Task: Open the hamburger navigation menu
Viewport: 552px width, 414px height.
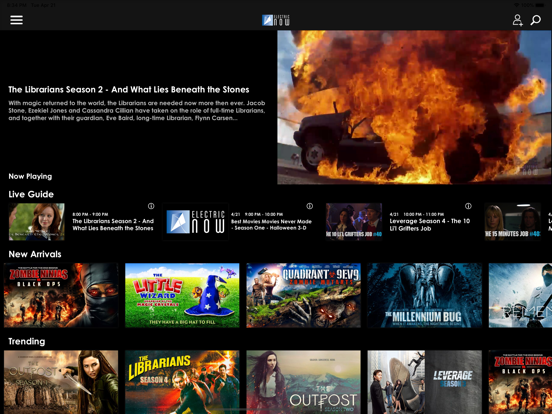Action: 17,20
